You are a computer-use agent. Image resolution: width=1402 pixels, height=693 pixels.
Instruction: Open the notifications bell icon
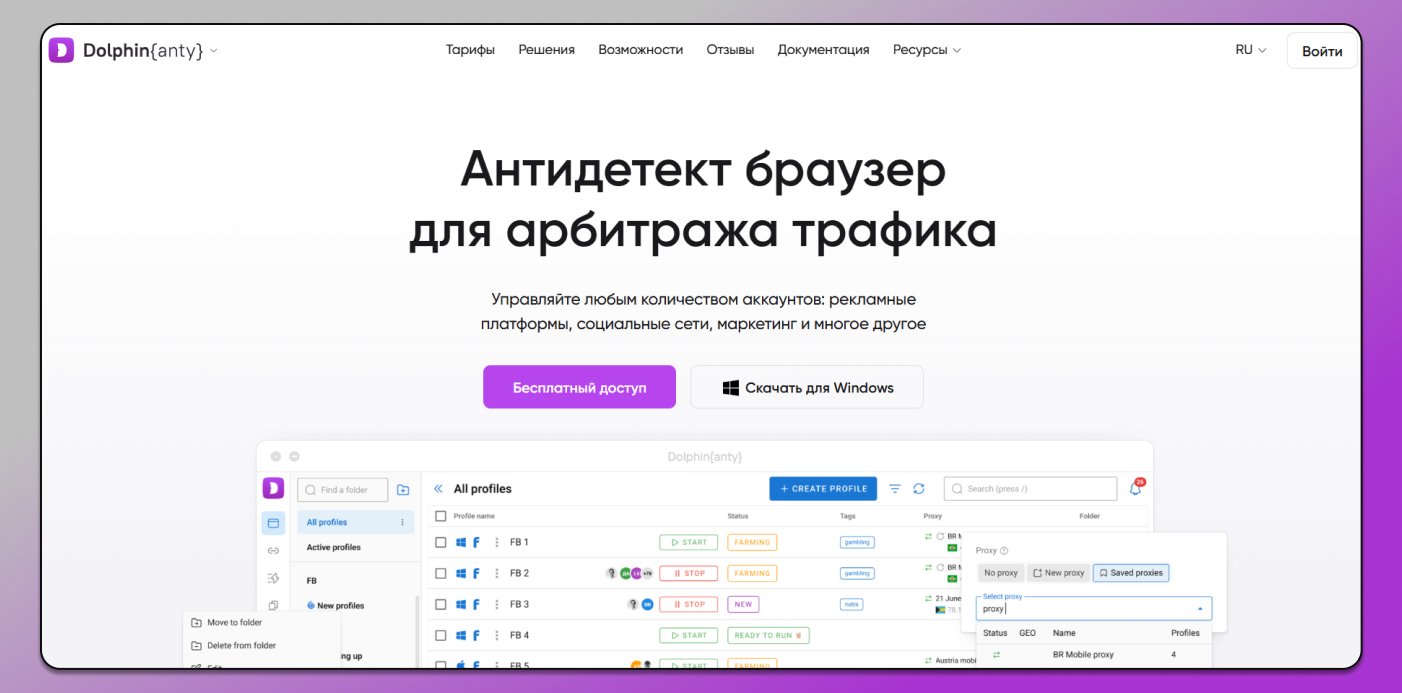tap(1135, 488)
